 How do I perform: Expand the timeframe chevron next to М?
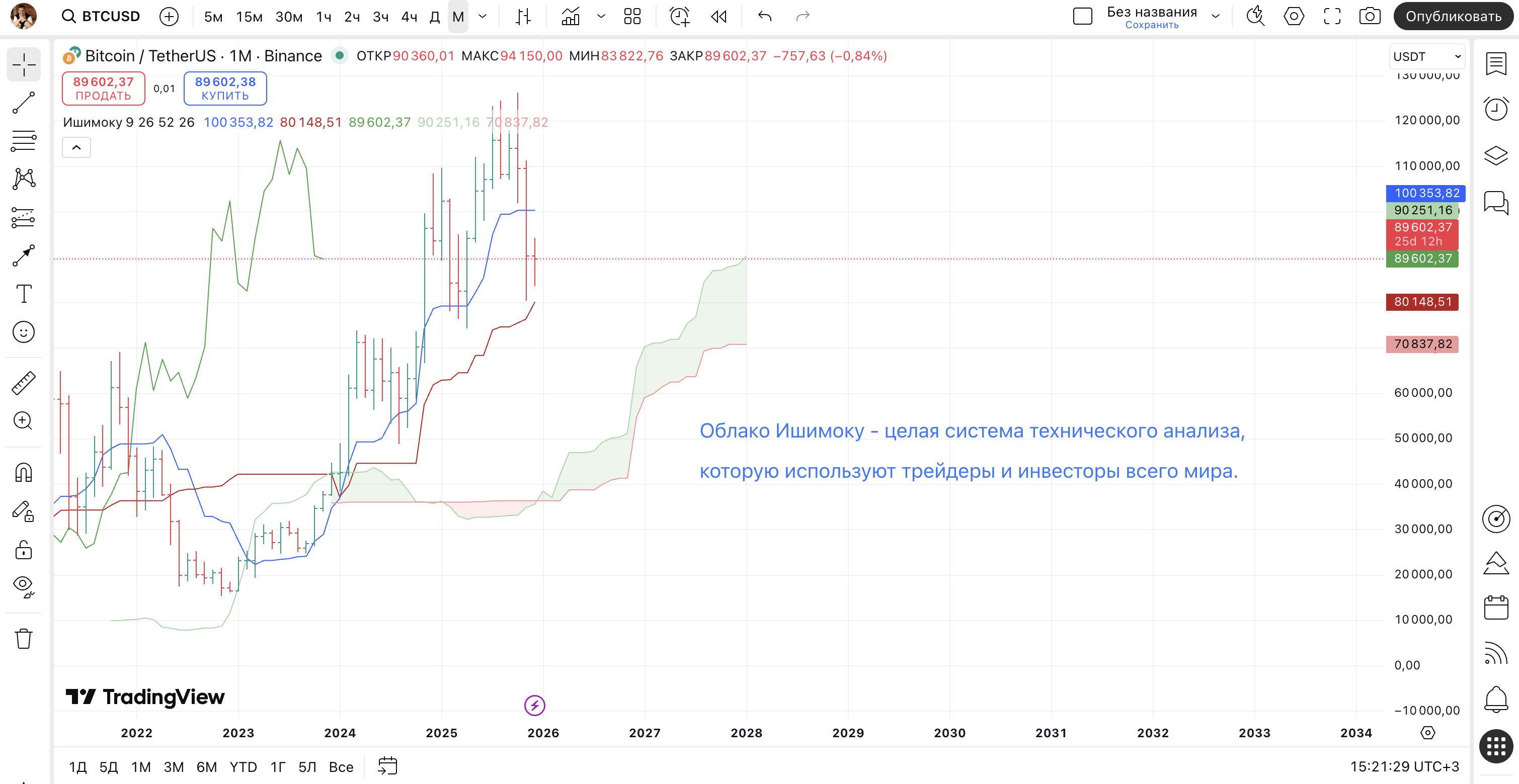pos(483,17)
